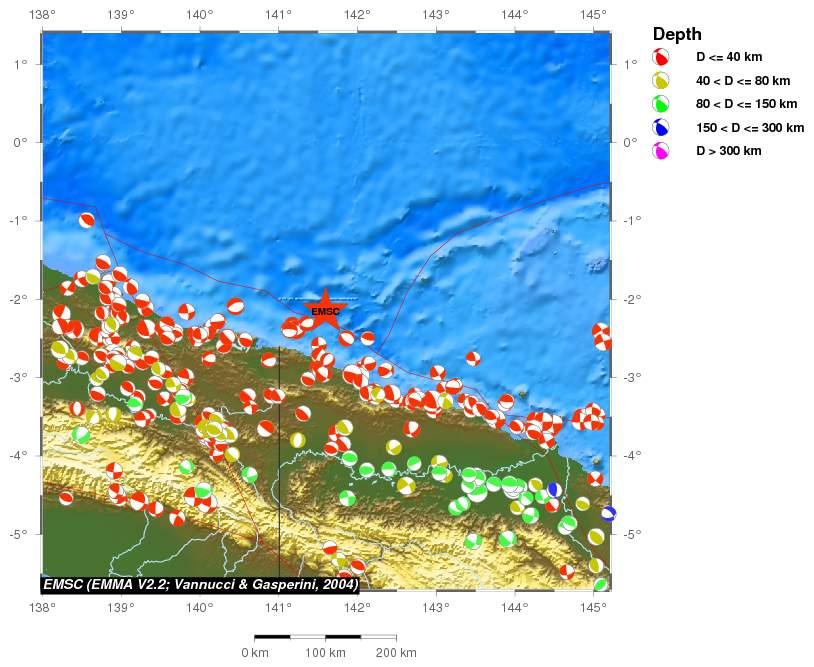The height and width of the screenshot is (667, 814).
Task: Select the isolated red beachball near -1° latitude
Action: click(87, 221)
